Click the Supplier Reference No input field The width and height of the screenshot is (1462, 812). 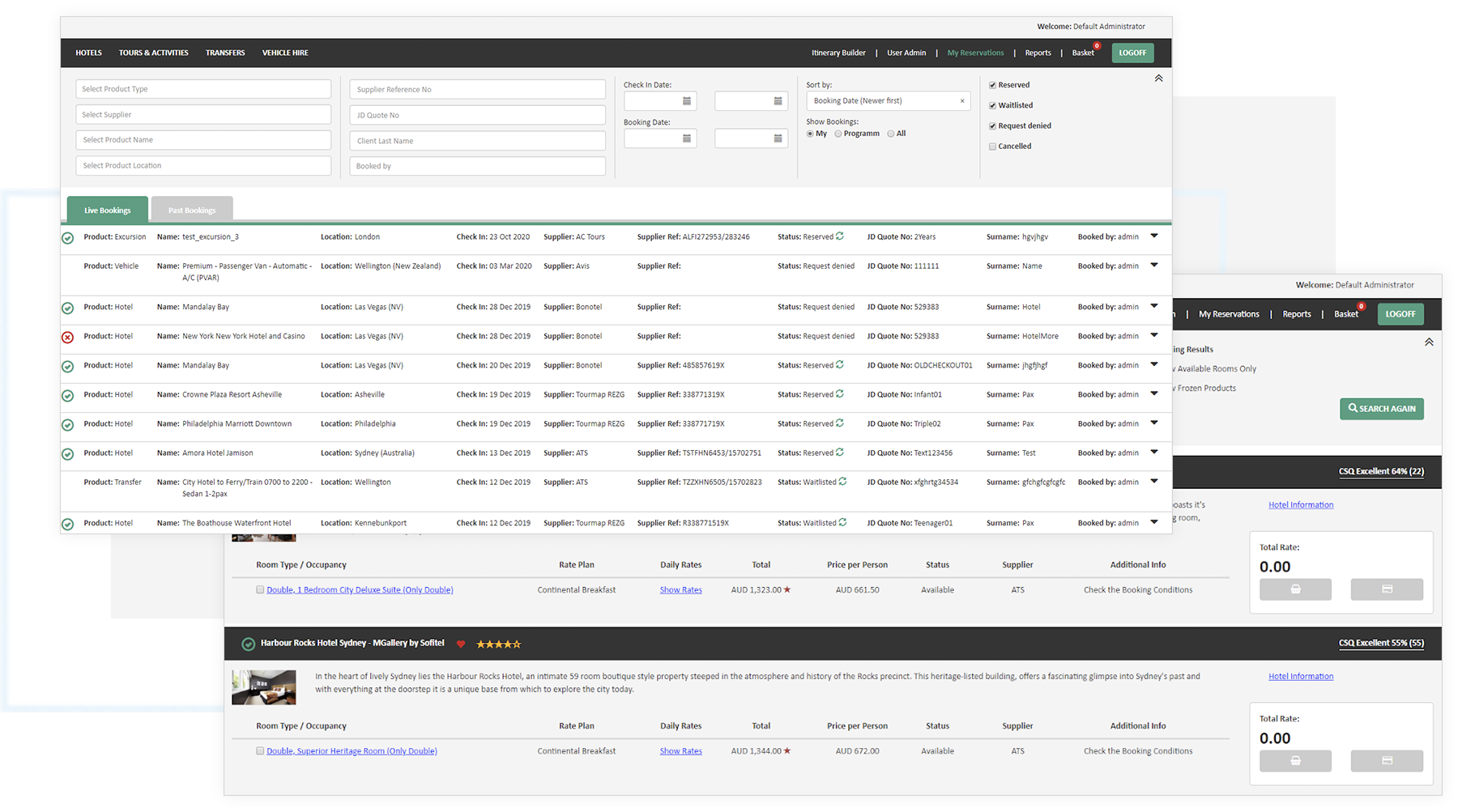tap(478, 89)
